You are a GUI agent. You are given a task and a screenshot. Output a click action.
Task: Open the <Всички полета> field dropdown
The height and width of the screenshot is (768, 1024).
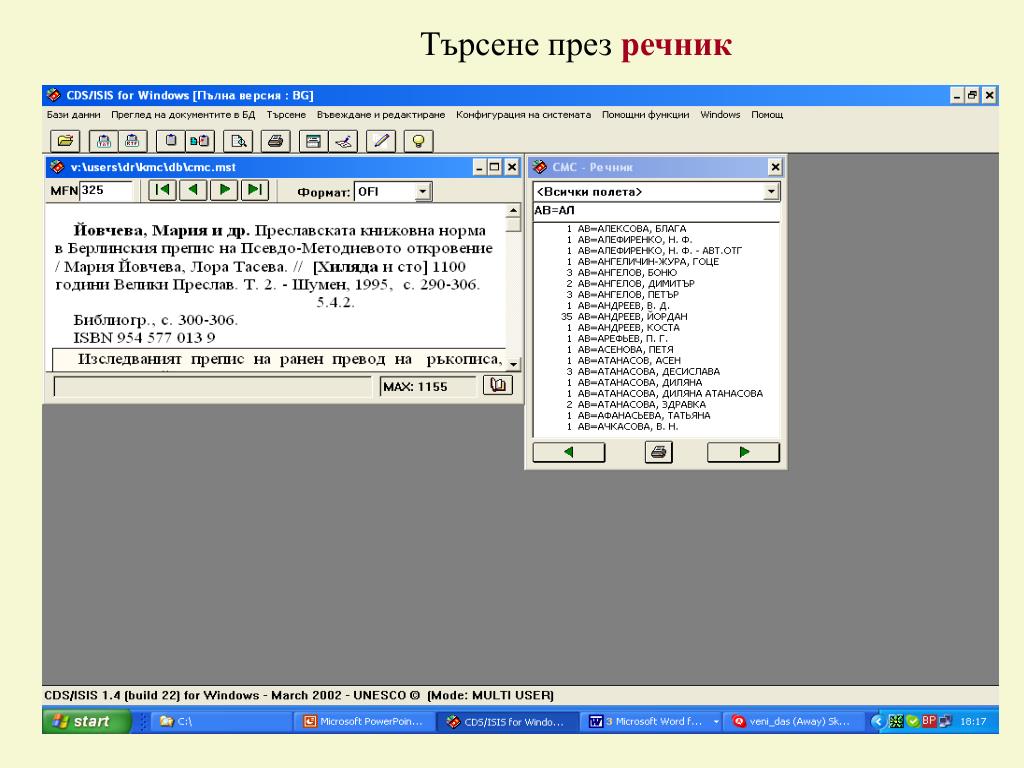tap(771, 192)
